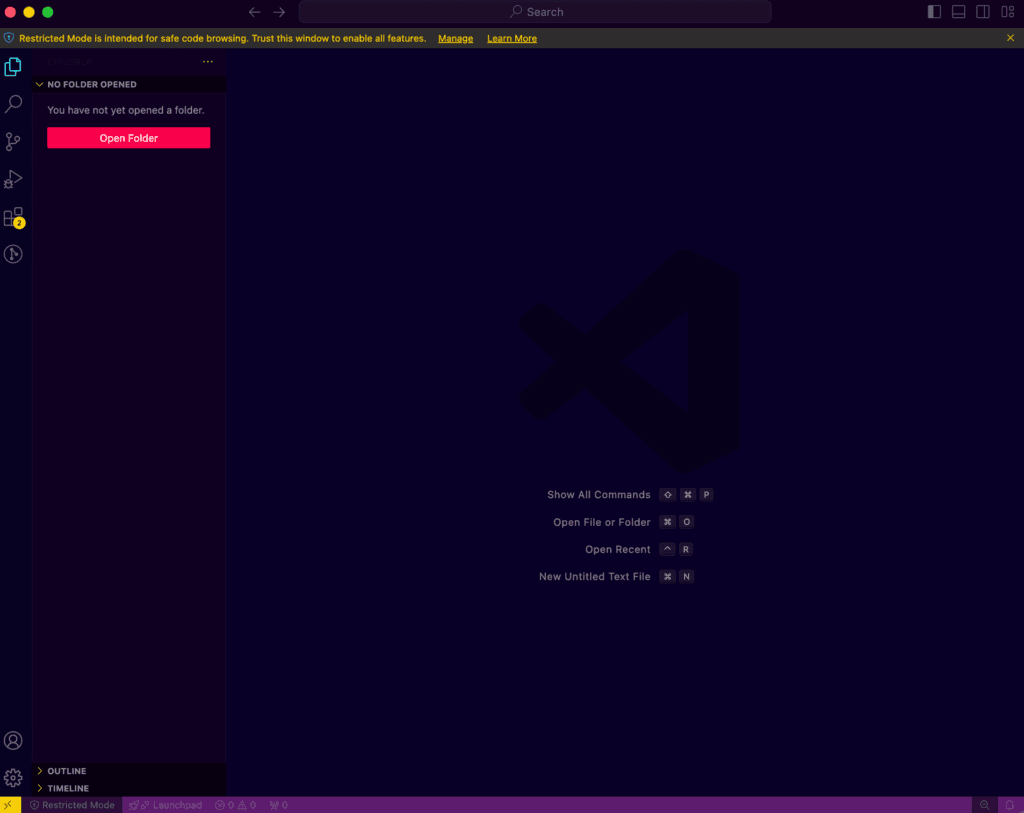Click the New Untitled Text File text
This screenshot has width=1024, height=813.
pyautogui.click(x=594, y=577)
